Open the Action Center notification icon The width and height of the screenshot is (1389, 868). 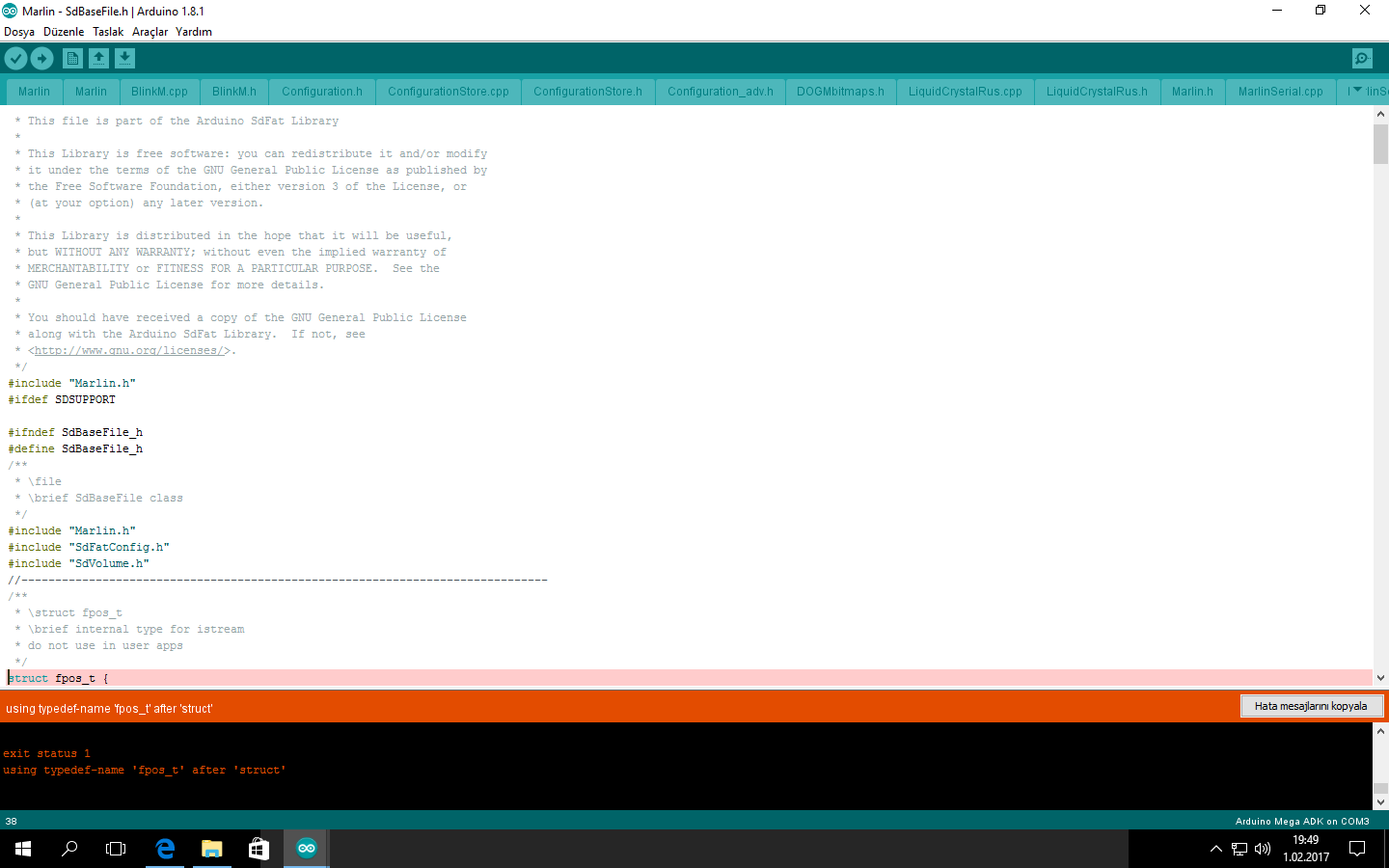coord(1357,849)
